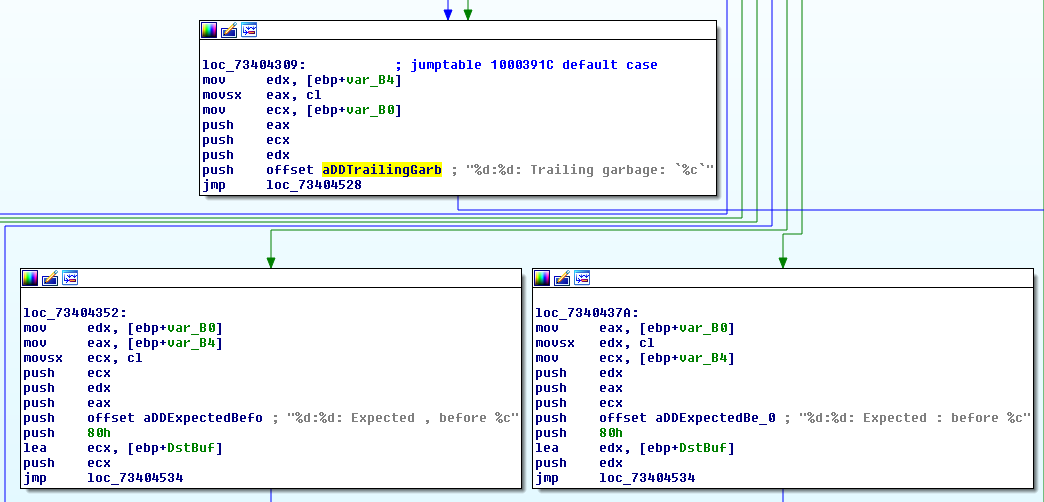Click pencil edit icon in loc_7340437A block header
Image resolution: width=1044 pixels, height=502 pixels.
point(562,278)
